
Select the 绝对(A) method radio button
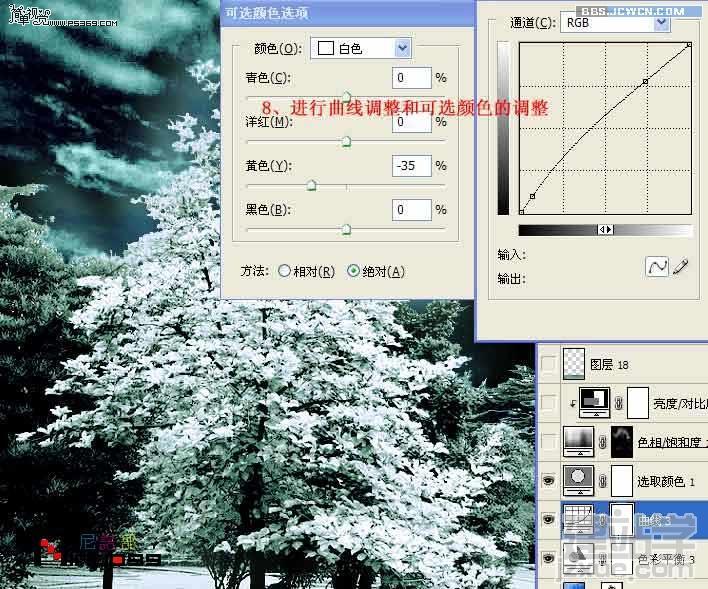point(353,271)
